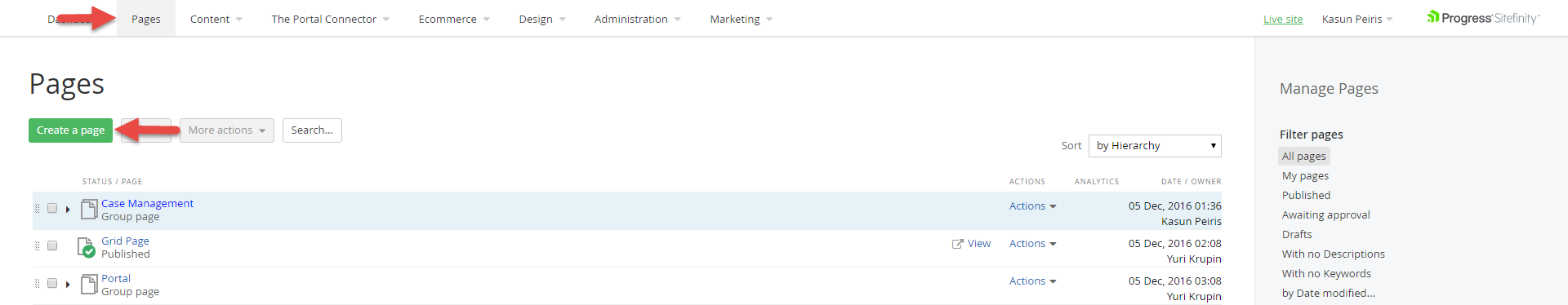Click the Case Management page icon
1568x305 pixels.
[x=89, y=210]
